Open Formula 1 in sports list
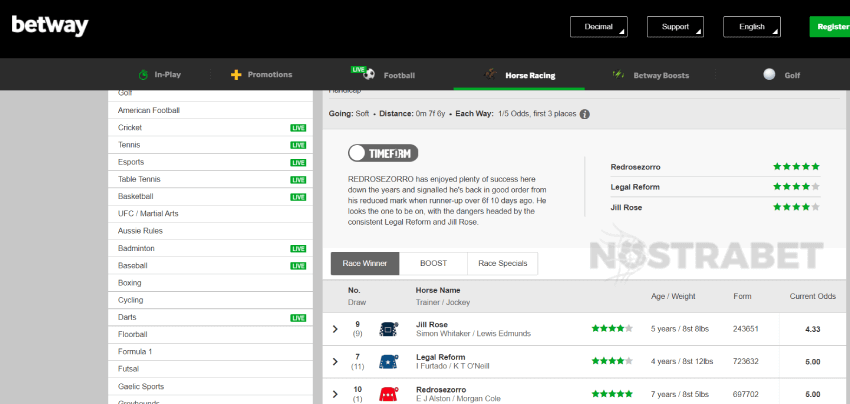 pos(210,352)
